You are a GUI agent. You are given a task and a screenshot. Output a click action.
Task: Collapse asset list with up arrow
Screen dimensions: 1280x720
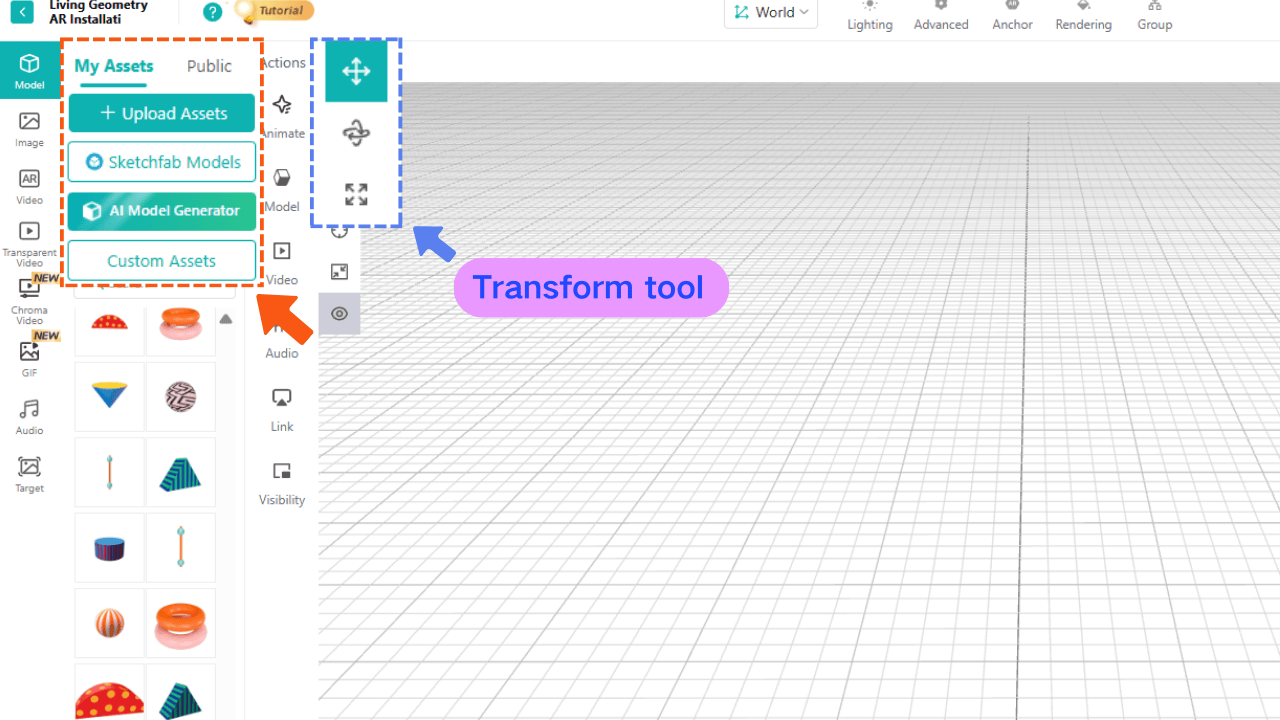point(226,319)
